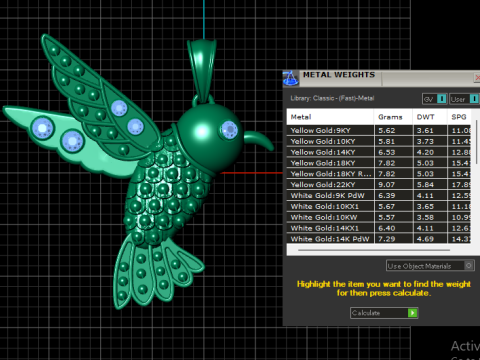Click the 3.73 DWT value

(425, 141)
